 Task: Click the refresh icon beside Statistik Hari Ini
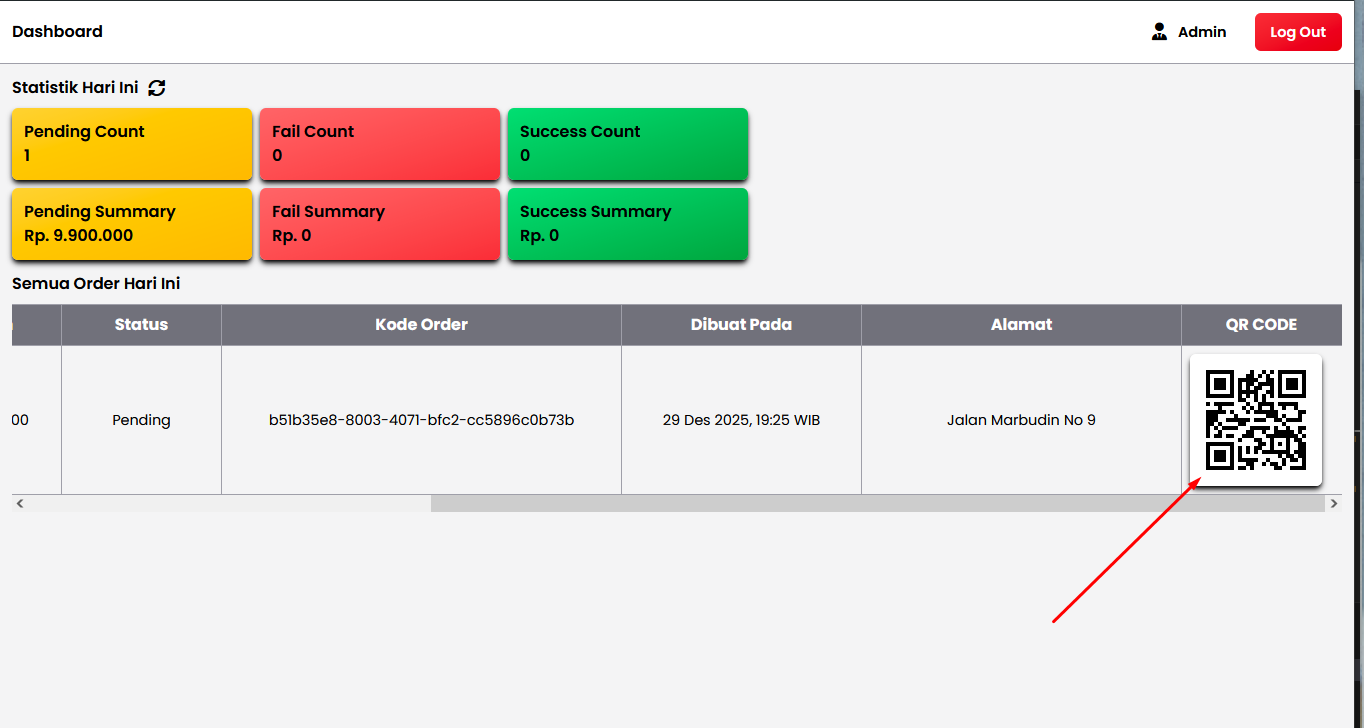click(x=157, y=88)
